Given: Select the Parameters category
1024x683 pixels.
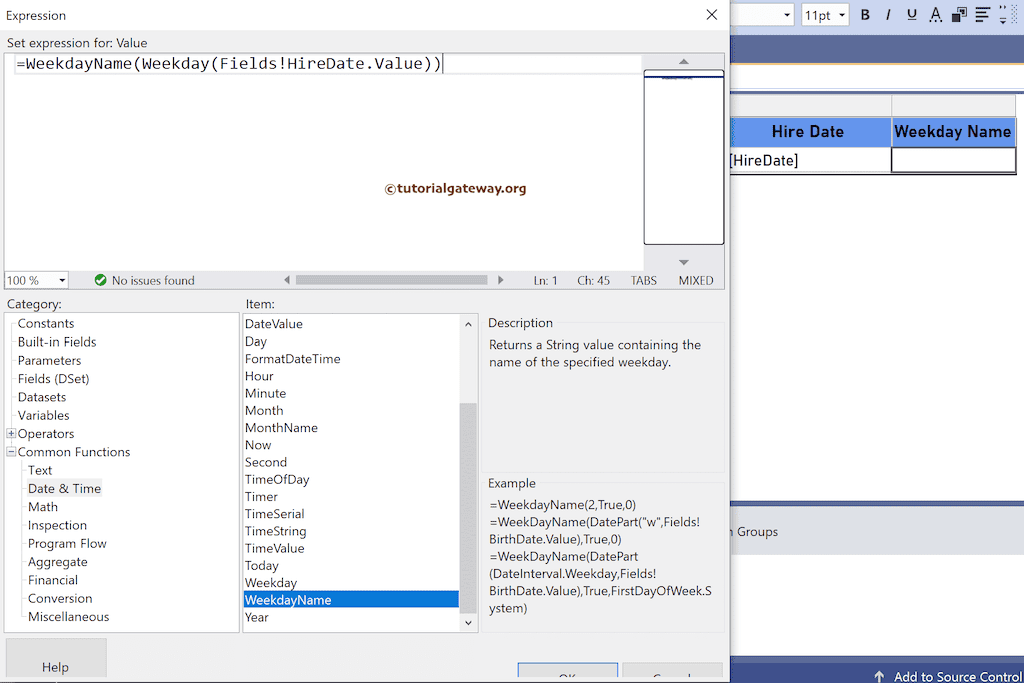Looking at the screenshot, I should tap(50, 360).
